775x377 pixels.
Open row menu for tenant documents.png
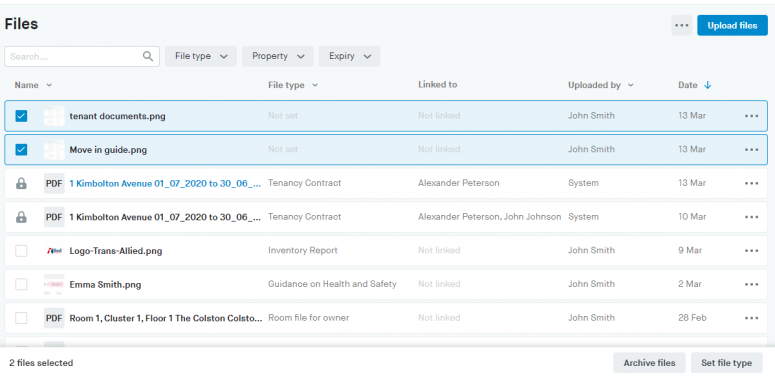[751, 116]
